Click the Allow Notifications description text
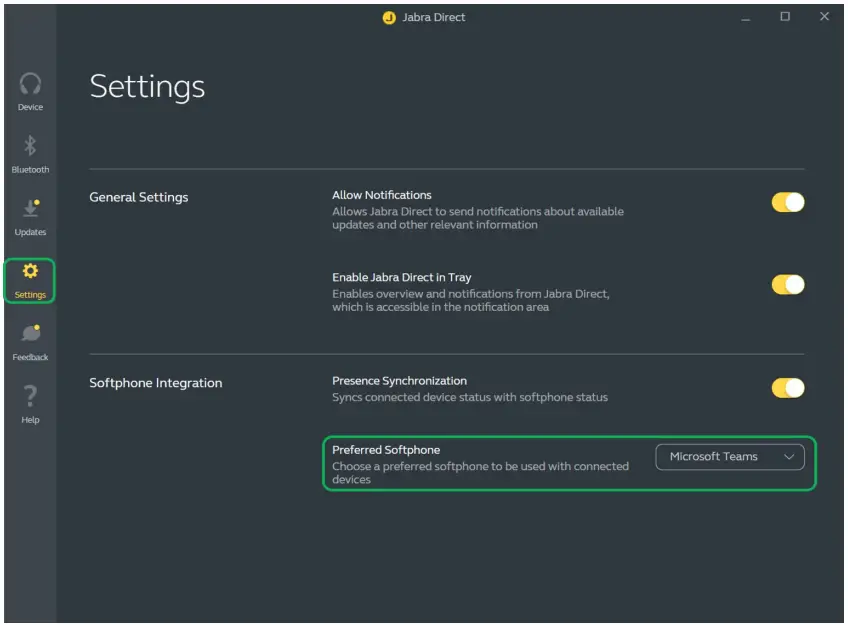The height and width of the screenshot is (625, 848). pyautogui.click(x=477, y=218)
